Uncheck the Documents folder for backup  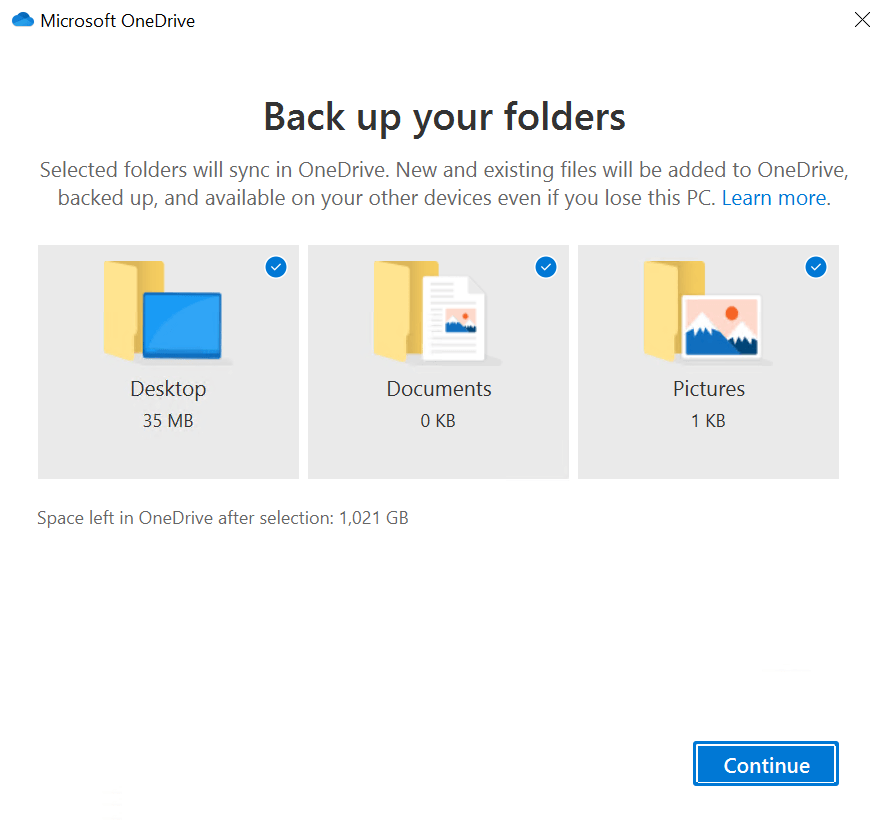[x=545, y=267]
